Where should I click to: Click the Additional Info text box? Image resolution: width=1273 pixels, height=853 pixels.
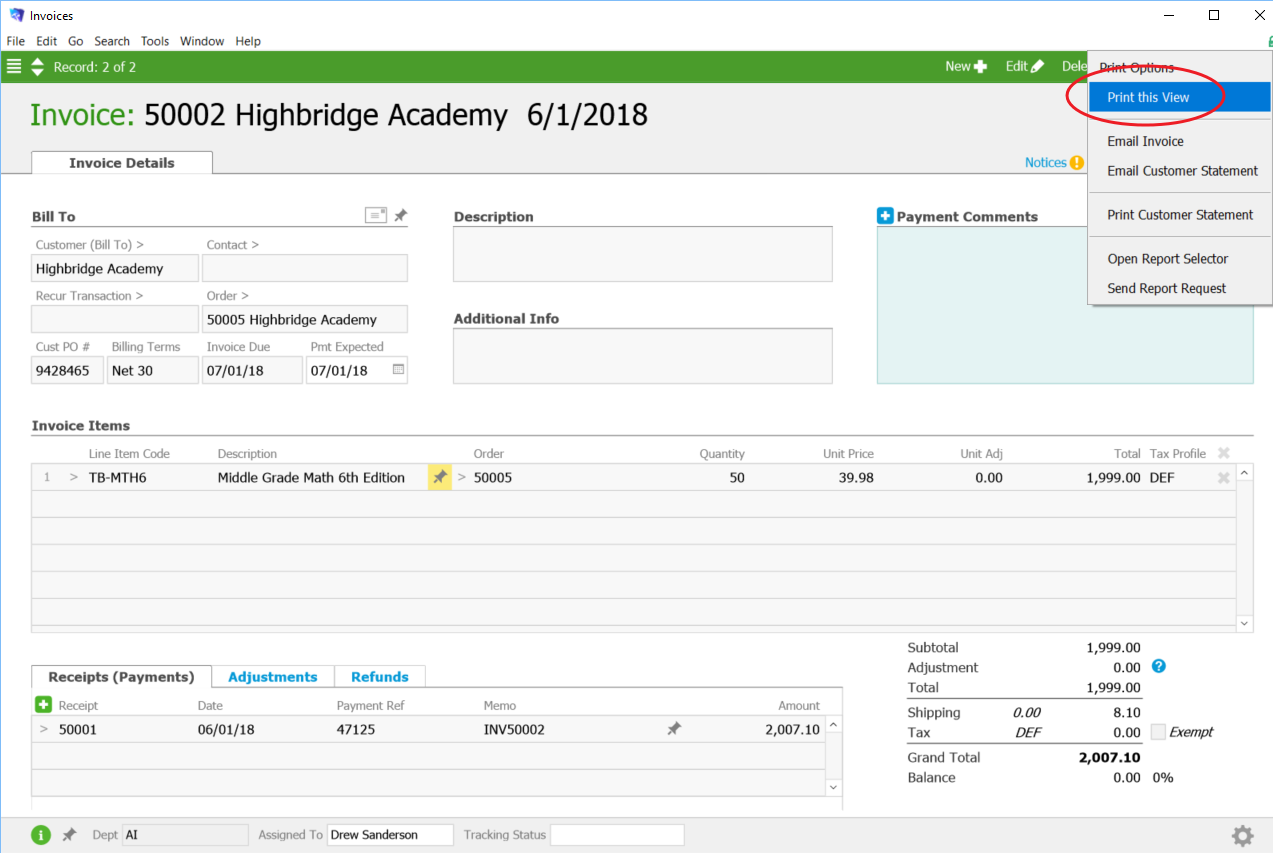643,356
